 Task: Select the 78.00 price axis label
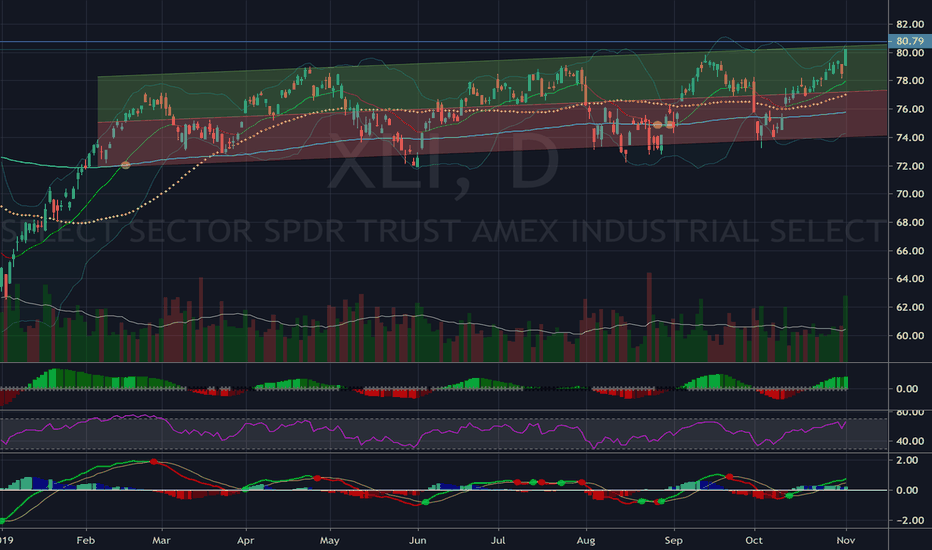pyautogui.click(x=910, y=81)
